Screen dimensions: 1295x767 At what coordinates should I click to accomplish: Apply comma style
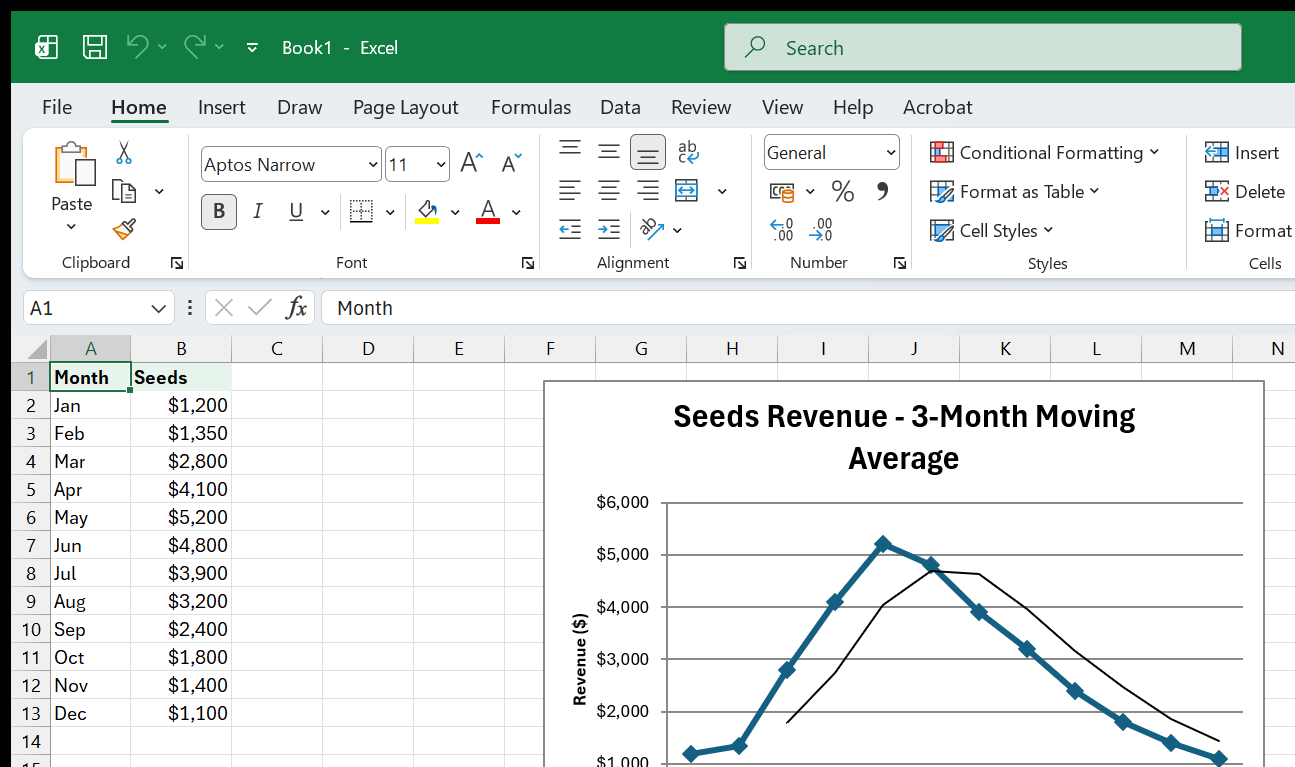pos(882,191)
